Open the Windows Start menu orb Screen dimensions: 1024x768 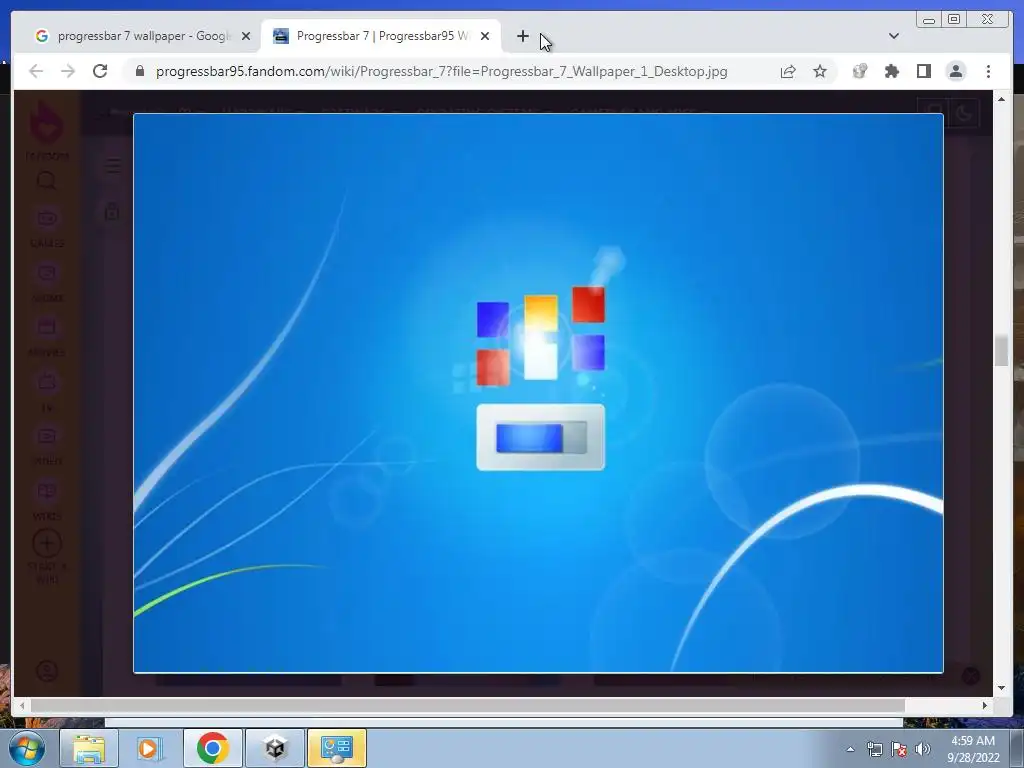pos(27,748)
